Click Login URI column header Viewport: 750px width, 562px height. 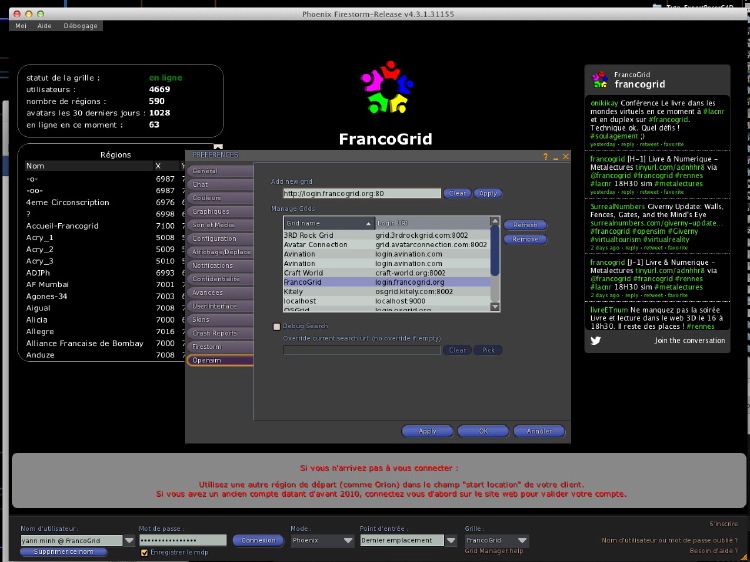pyautogui.click(x=432, y=223)
